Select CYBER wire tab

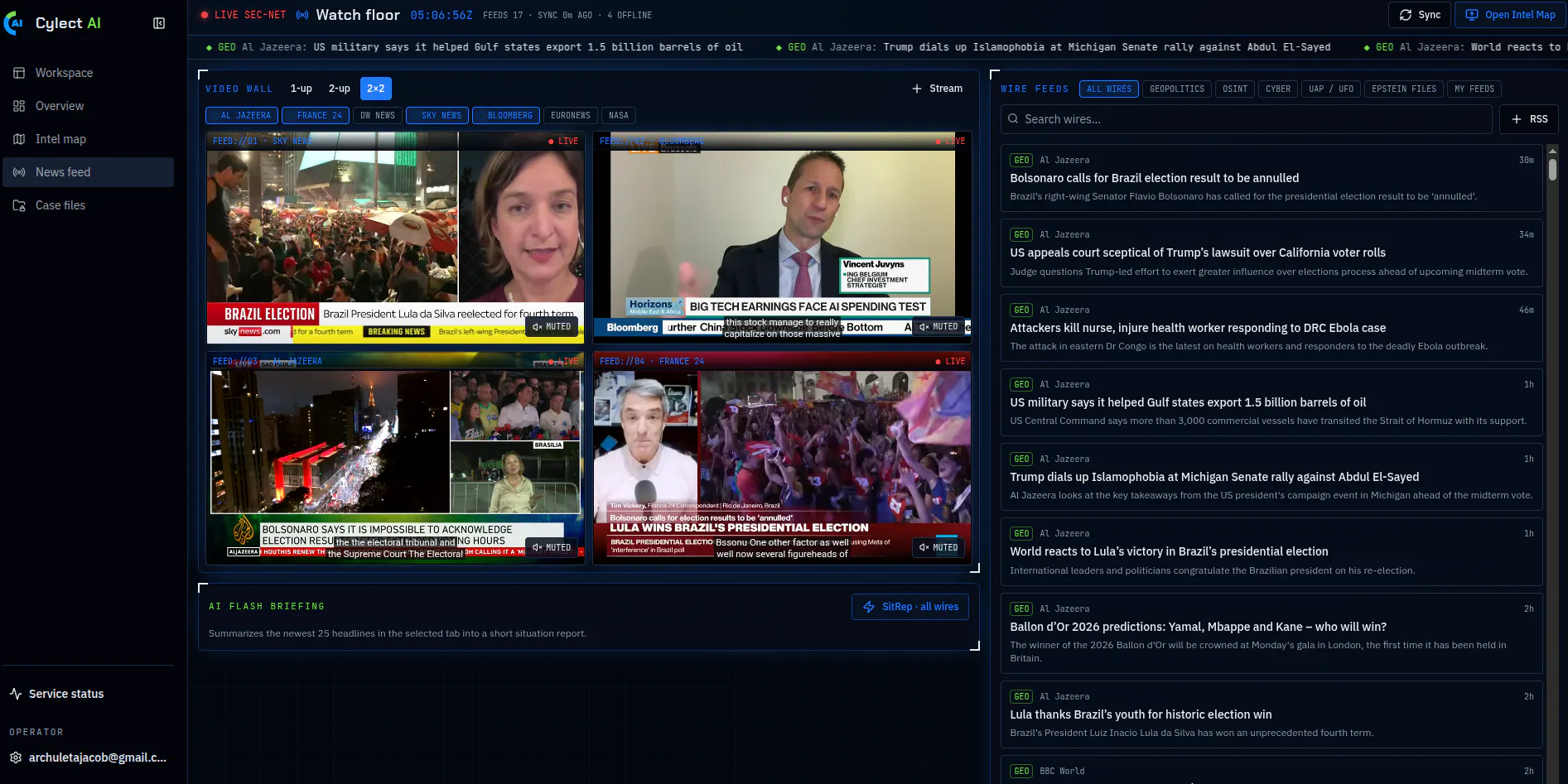[1278, 89]
